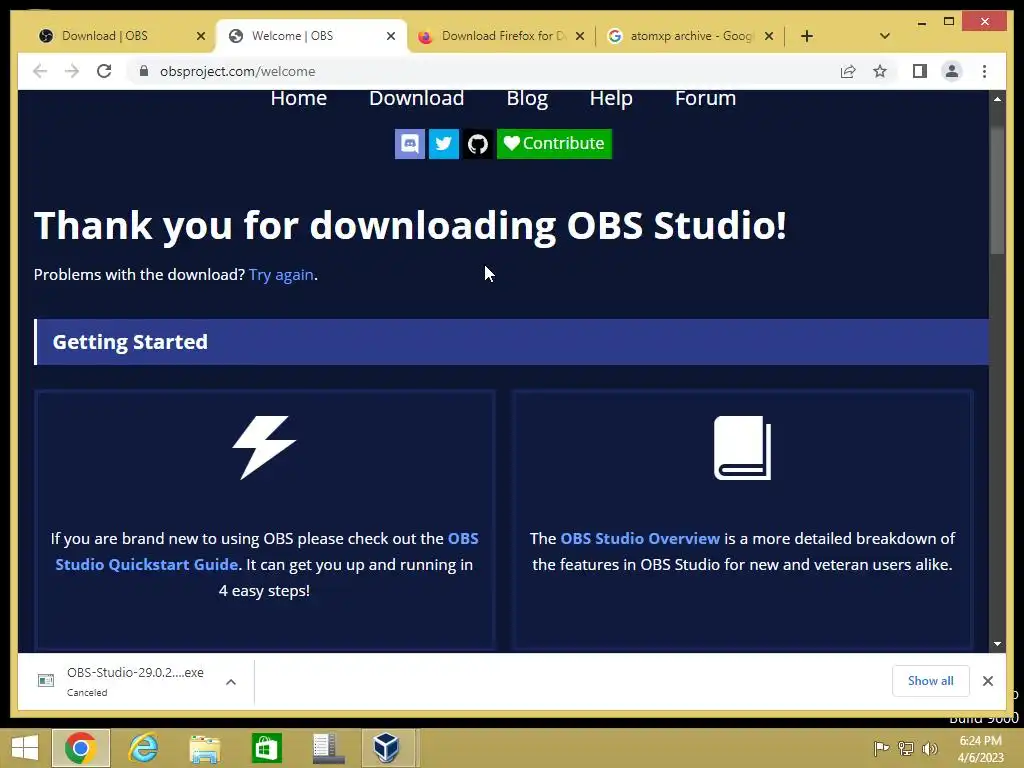Click the Try again download link
The width and height of the screenshot is (1024, 768).
pyautogui.click(x=281, y=275)
